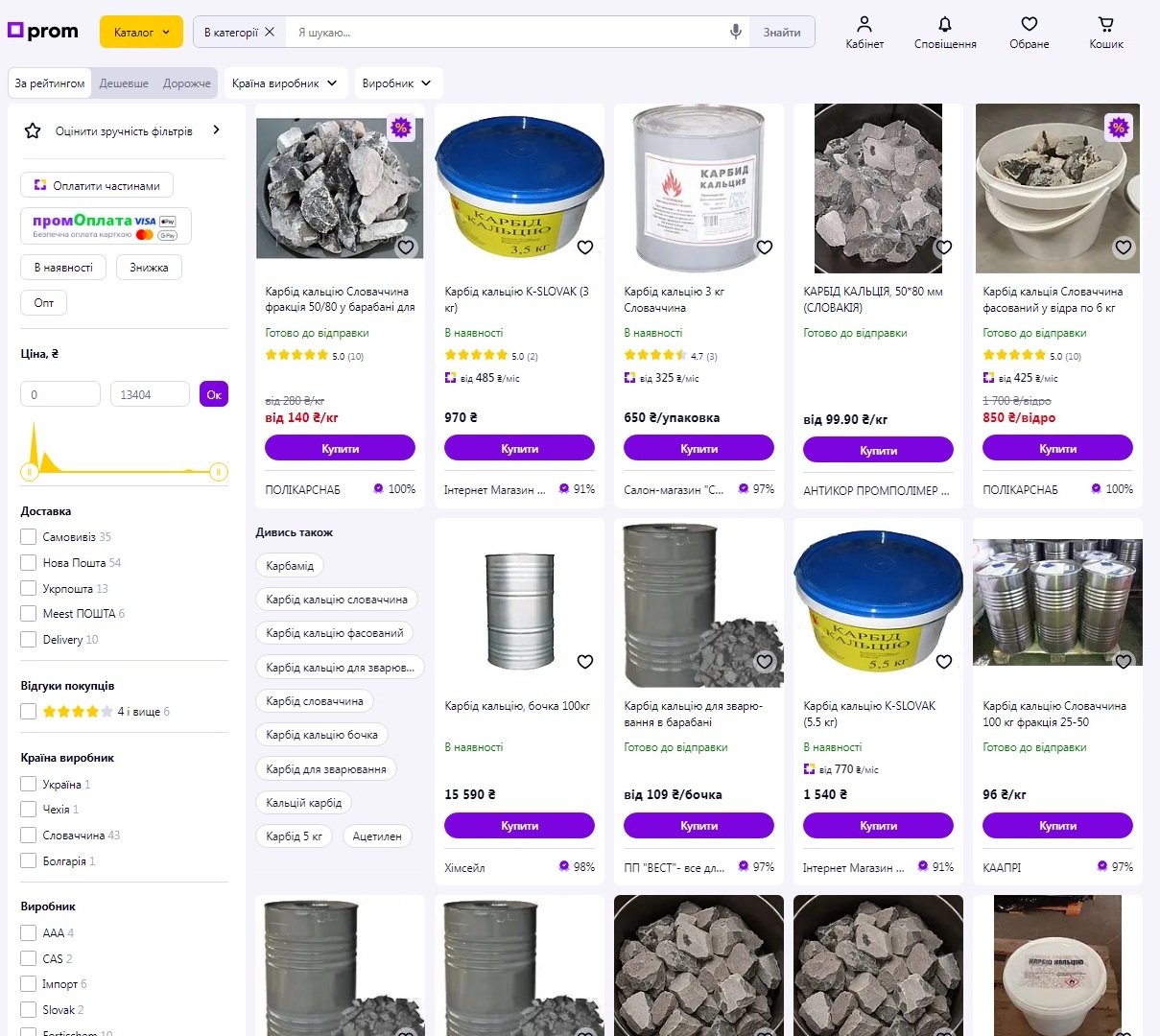Open the Каталог dropdown
The image size is (1160, 1036).
[141, 32]
